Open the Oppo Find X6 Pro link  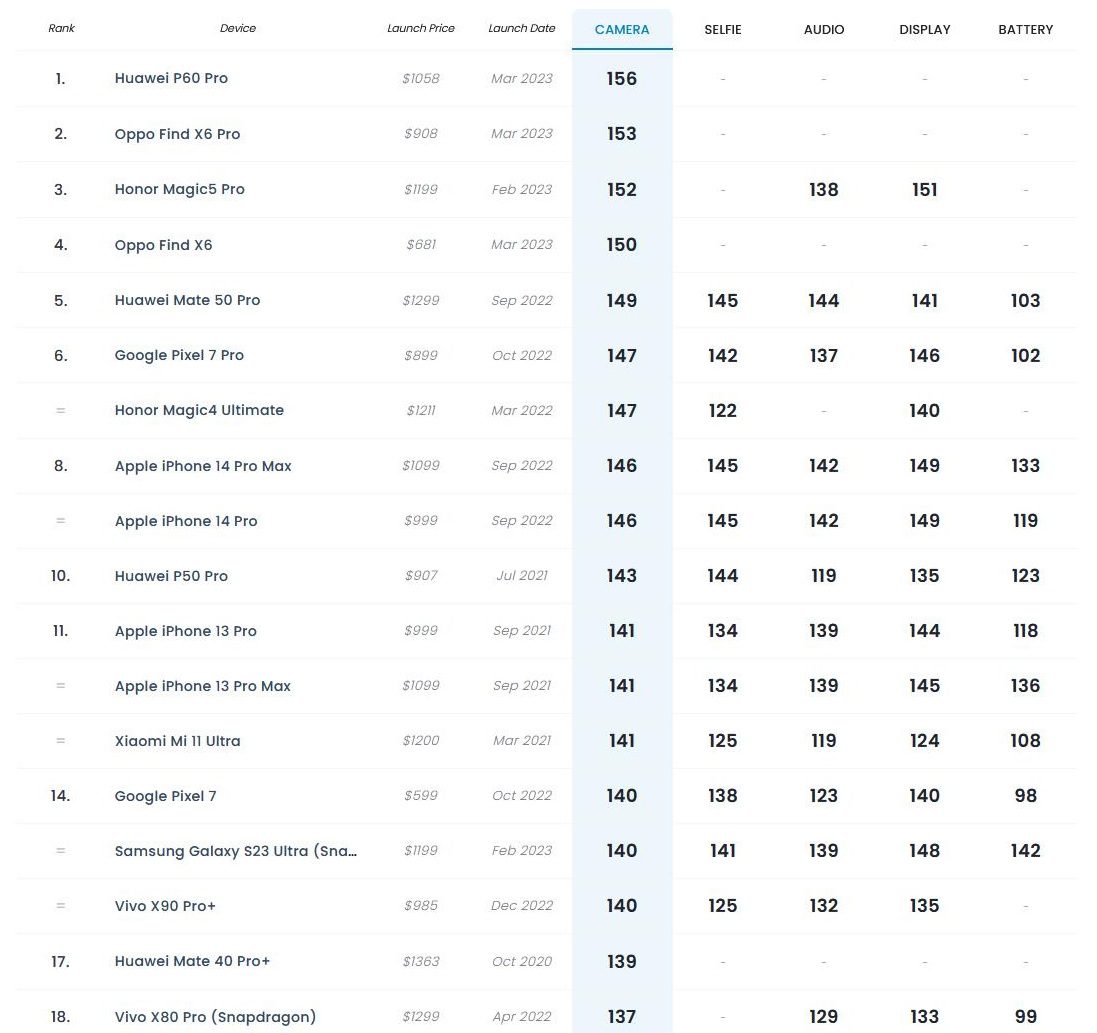coord(177,134)
